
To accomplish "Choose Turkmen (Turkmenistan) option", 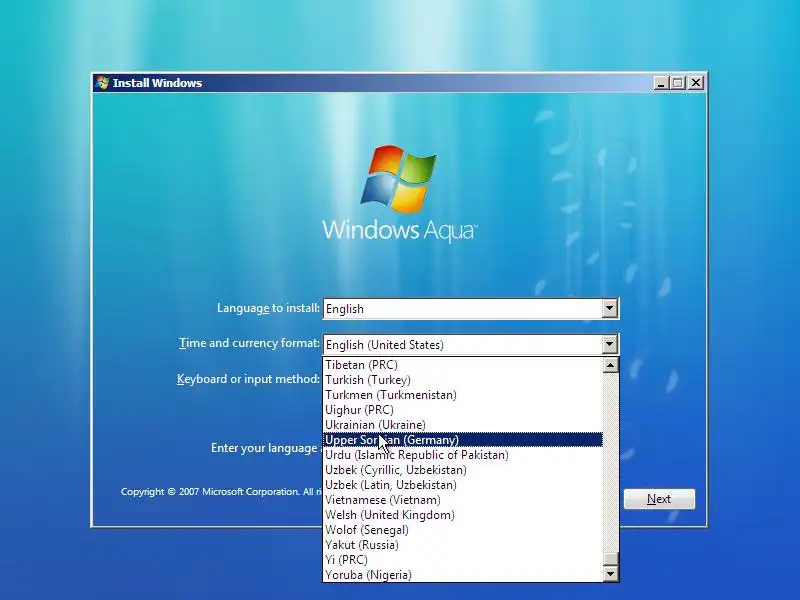I will coord(463,395).
